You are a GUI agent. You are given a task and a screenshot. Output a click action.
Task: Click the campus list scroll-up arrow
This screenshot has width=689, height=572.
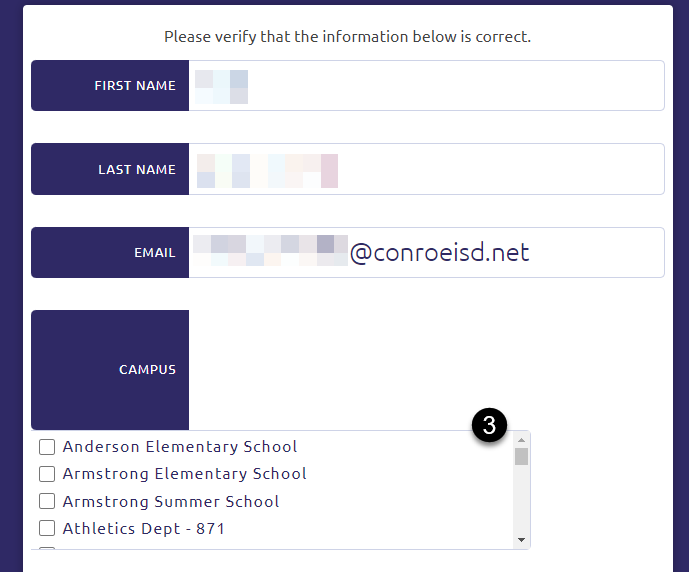tap(521, 440)
